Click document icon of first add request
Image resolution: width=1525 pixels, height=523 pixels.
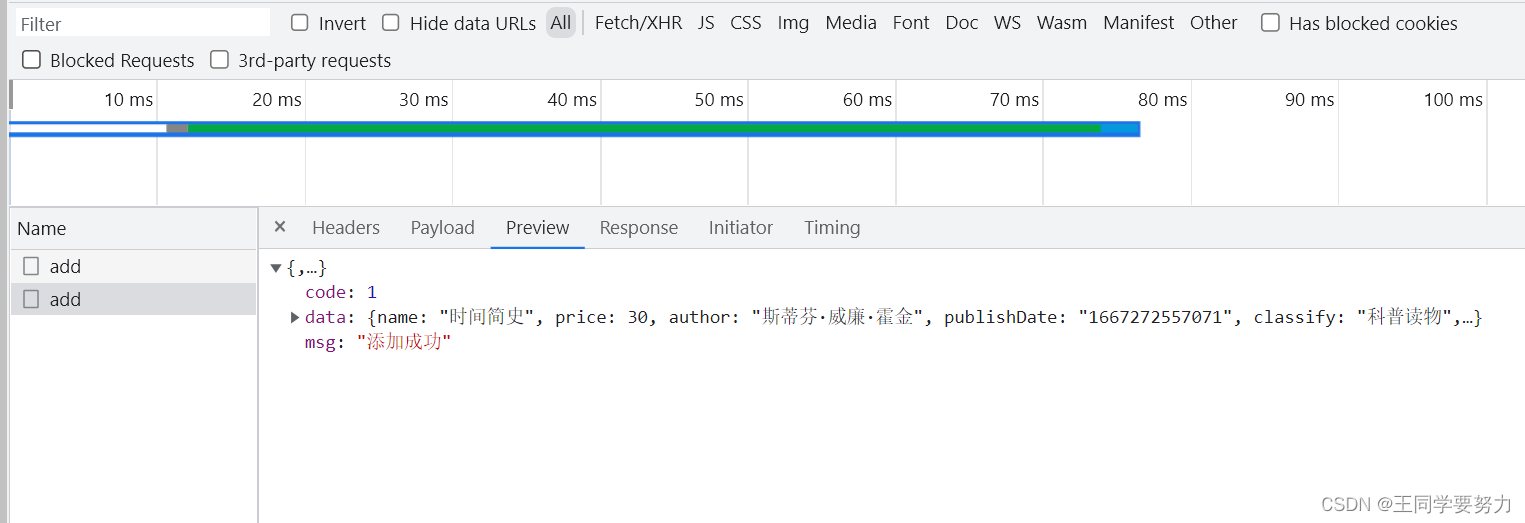pos(31,266)
